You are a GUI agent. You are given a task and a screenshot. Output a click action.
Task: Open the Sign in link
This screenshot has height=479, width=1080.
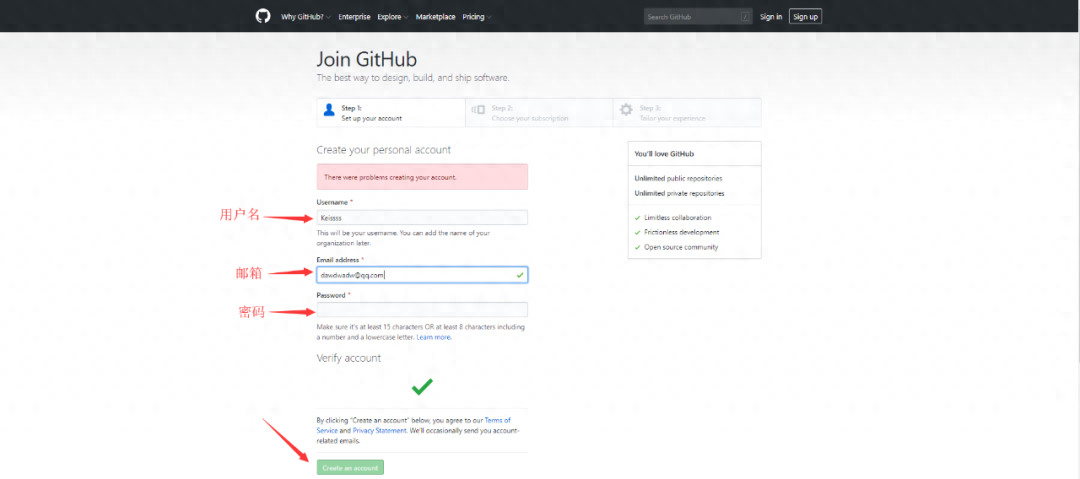[x=771, y=17]
